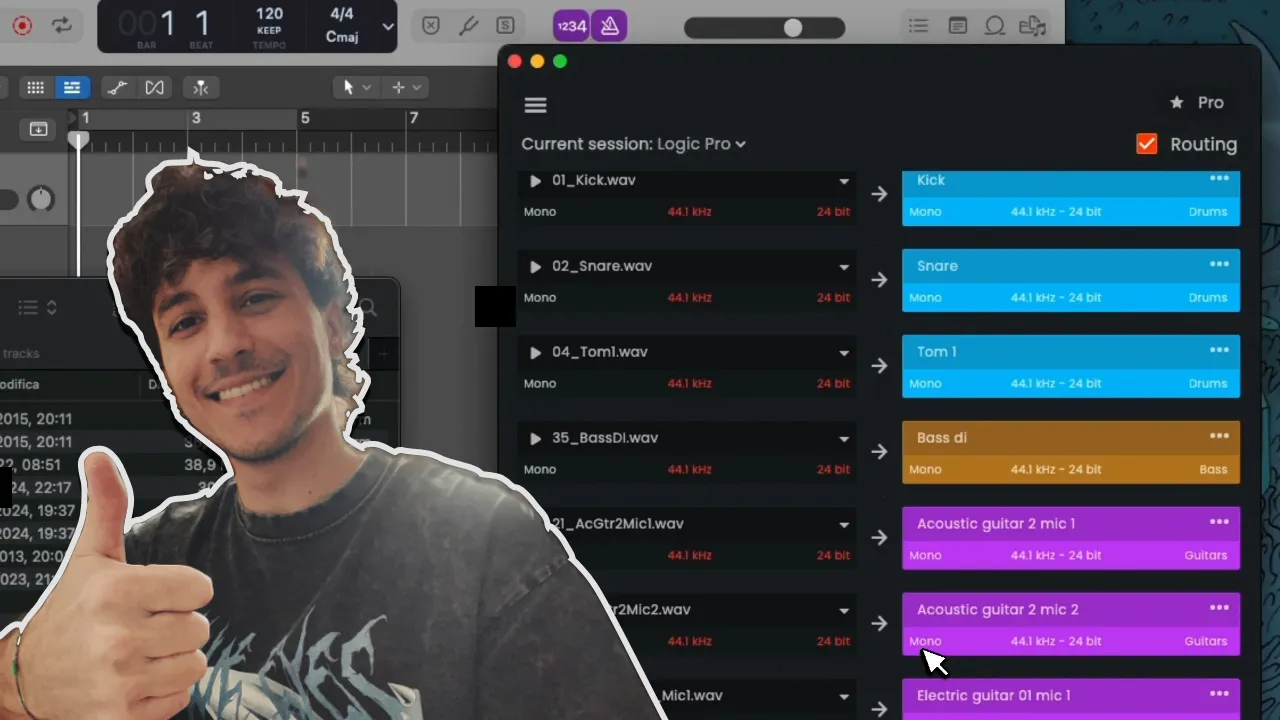Select the blue Kick track card
The height and width of the screenshot is (720, 1280).
click(x=1071, y=197)
